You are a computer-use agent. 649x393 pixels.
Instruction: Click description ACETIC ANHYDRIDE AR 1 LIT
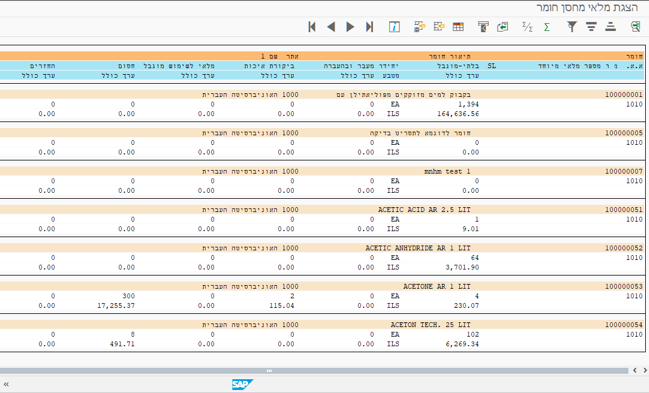click(418, 248)
